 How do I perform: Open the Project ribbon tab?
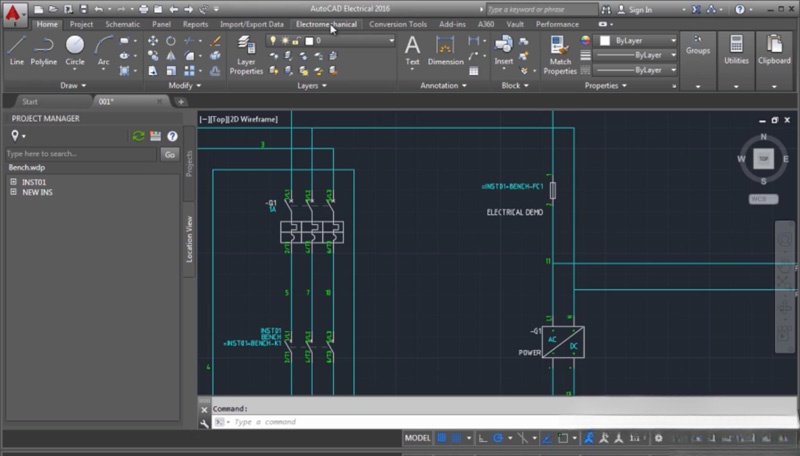(81, 24)
